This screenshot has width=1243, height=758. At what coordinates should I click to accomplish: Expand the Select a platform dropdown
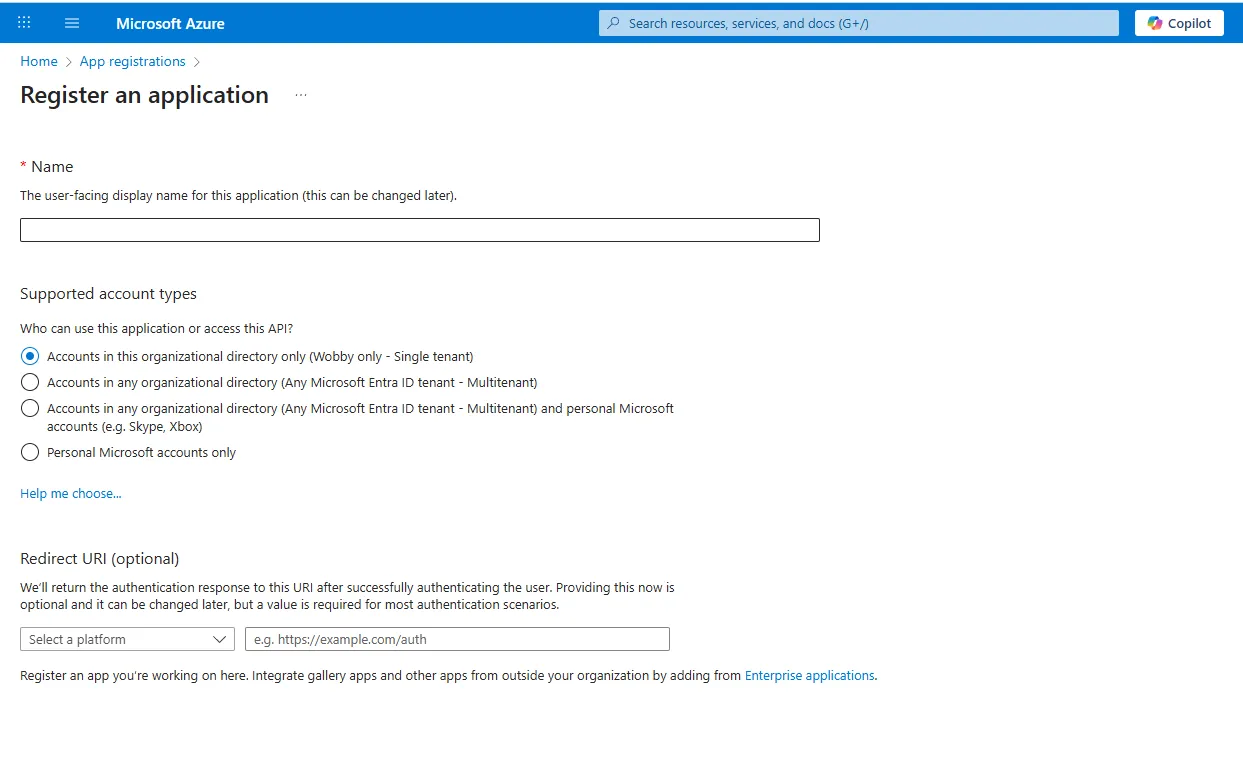click(x=115, y=639)
